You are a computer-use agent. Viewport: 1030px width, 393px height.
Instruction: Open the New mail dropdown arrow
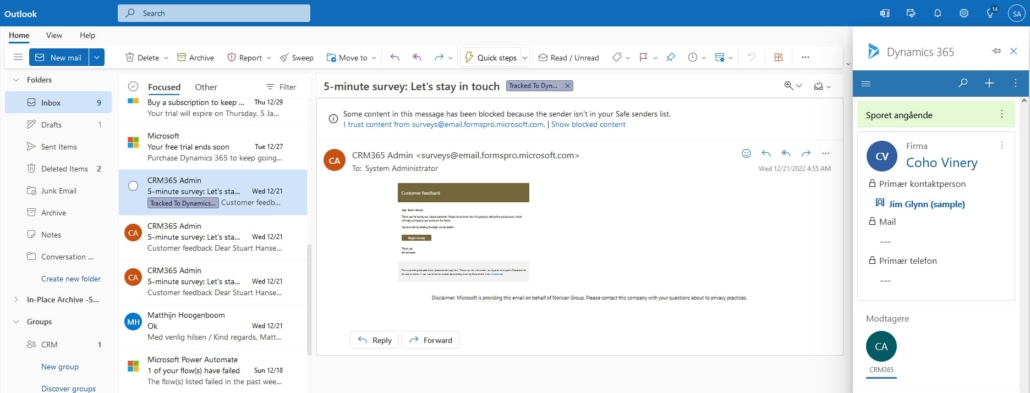97,57
